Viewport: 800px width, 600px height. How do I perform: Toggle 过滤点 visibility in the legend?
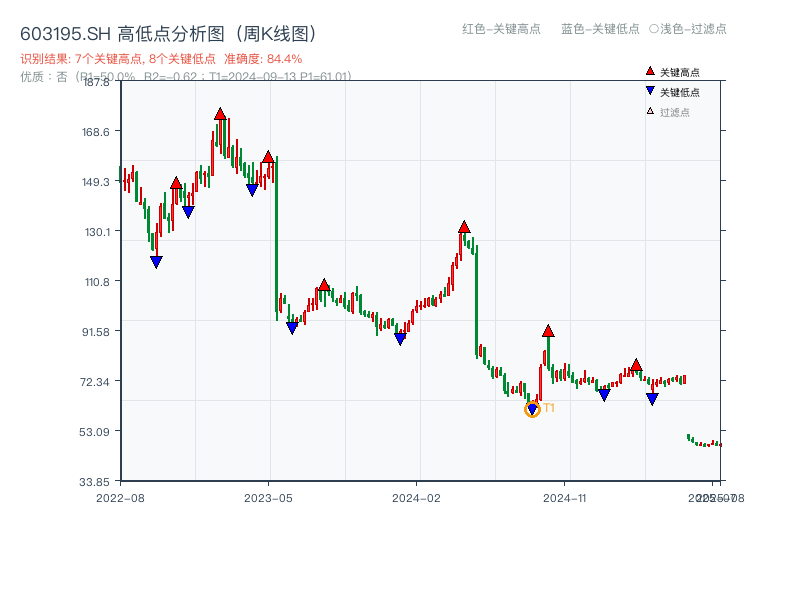(668, 111)
